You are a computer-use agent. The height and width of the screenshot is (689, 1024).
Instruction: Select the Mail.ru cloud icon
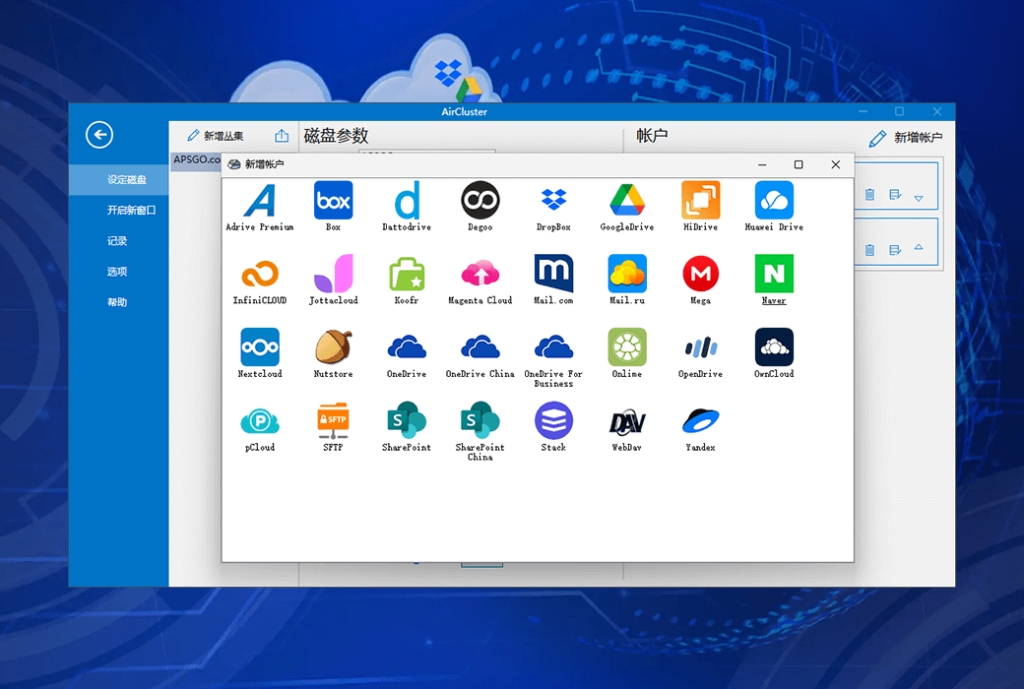627,280
